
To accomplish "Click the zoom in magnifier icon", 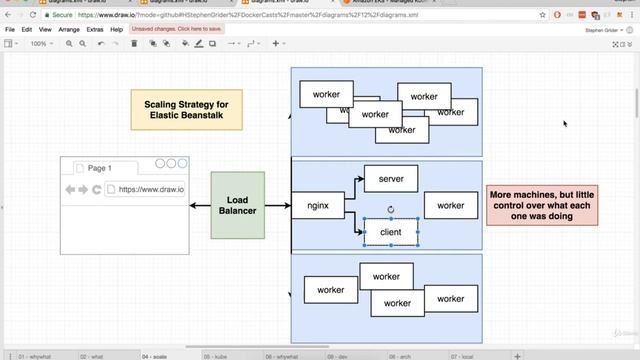I will 69,43.
